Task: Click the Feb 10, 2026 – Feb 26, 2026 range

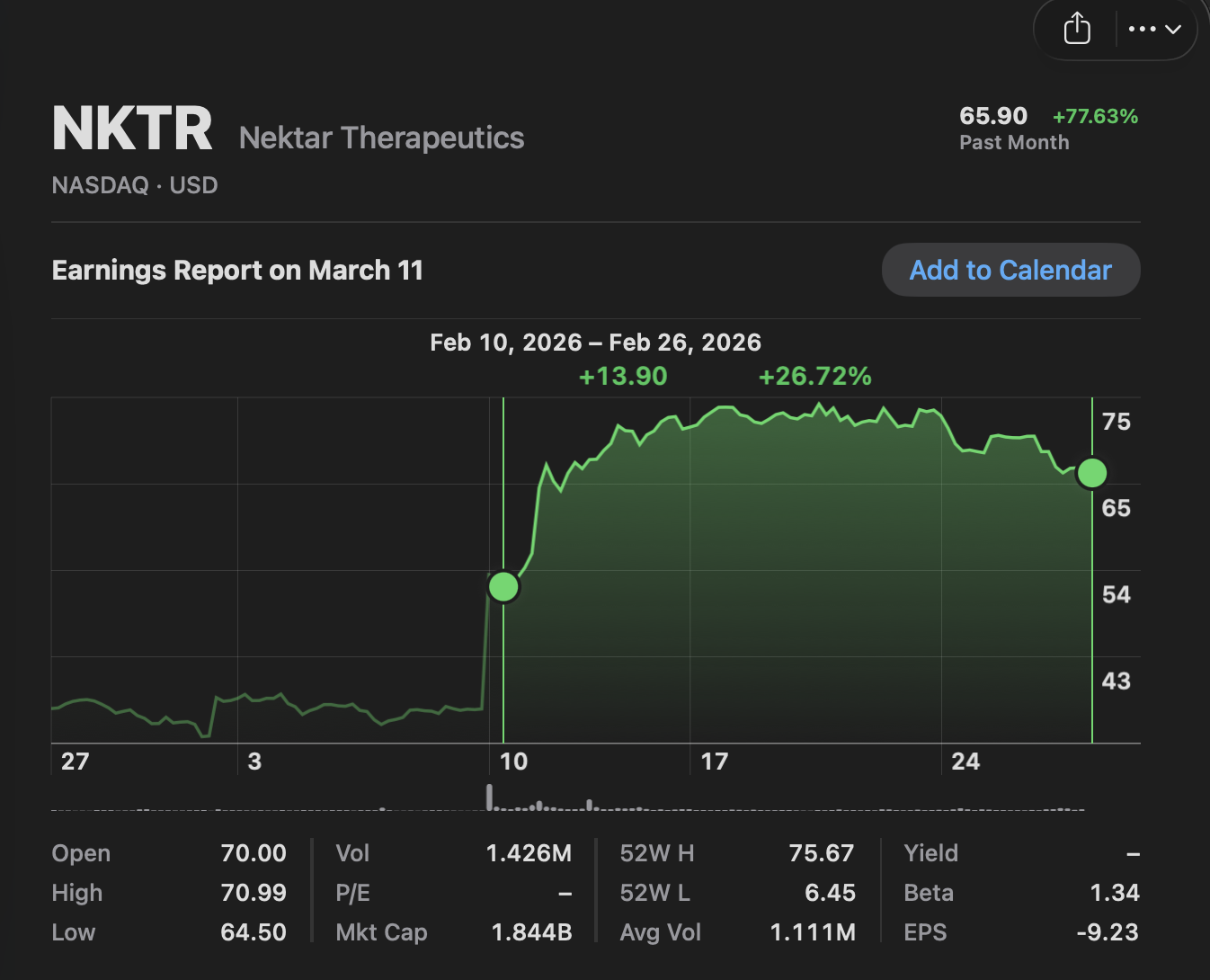Action: (x=595, y=343)
